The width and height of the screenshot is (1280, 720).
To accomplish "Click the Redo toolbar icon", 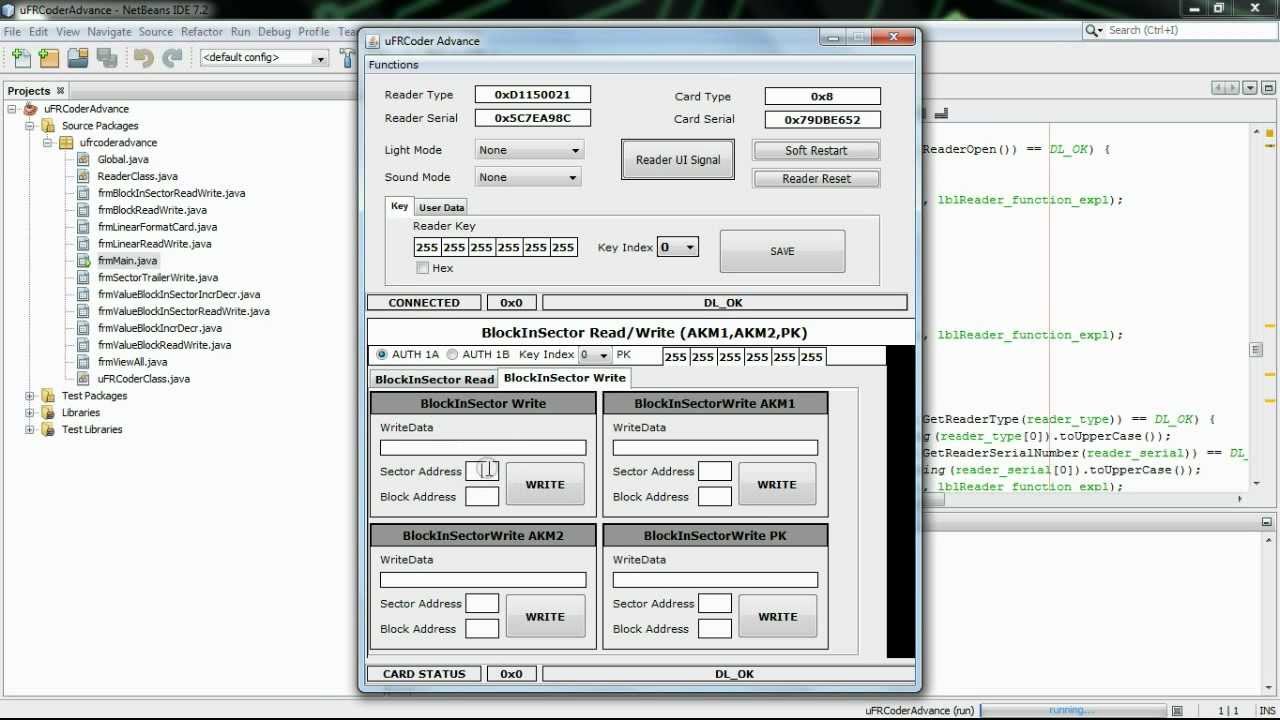I will point(172,58).
